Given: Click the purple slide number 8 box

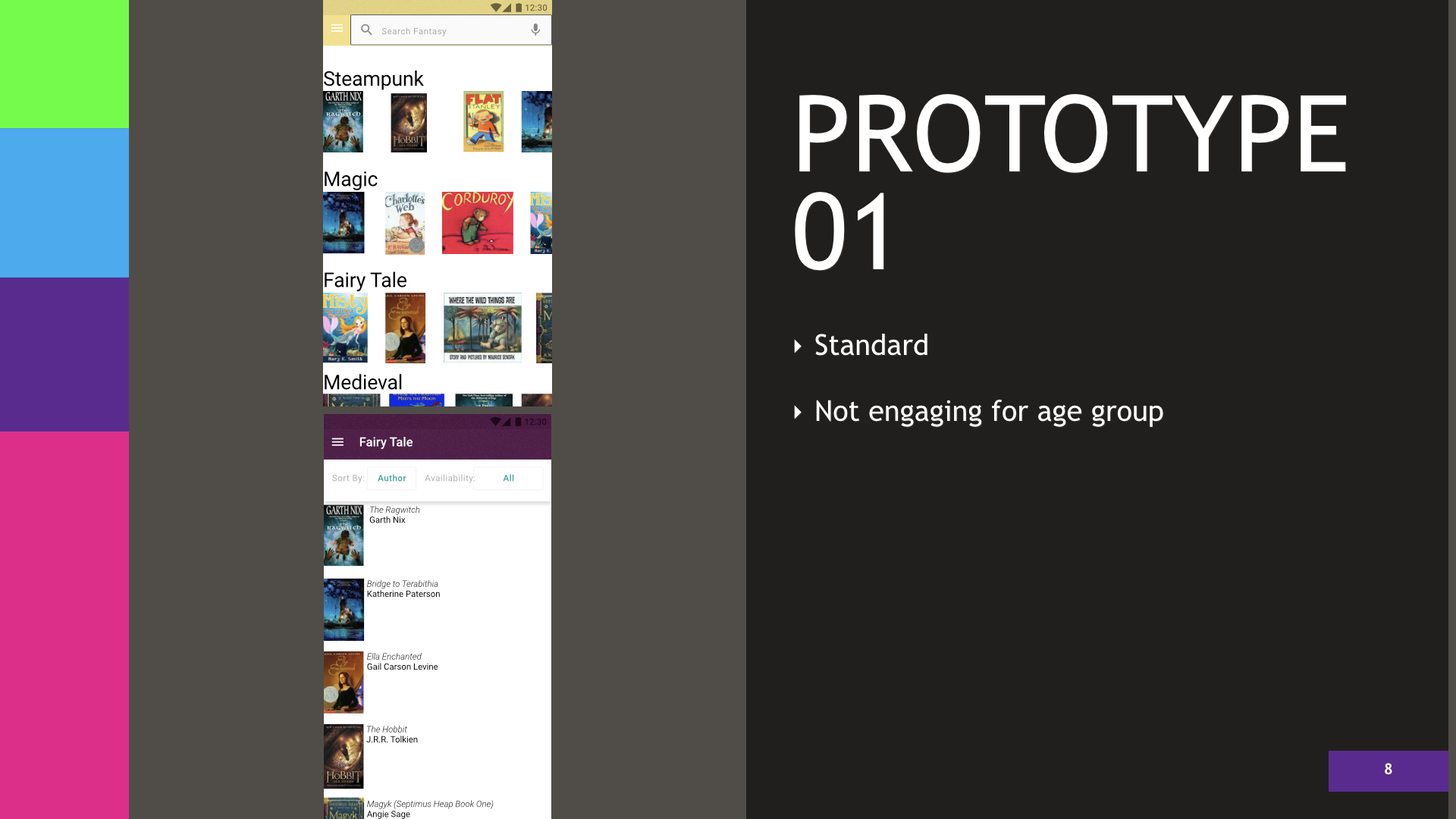Looking at the screenshot, I should pos(1388,770).
